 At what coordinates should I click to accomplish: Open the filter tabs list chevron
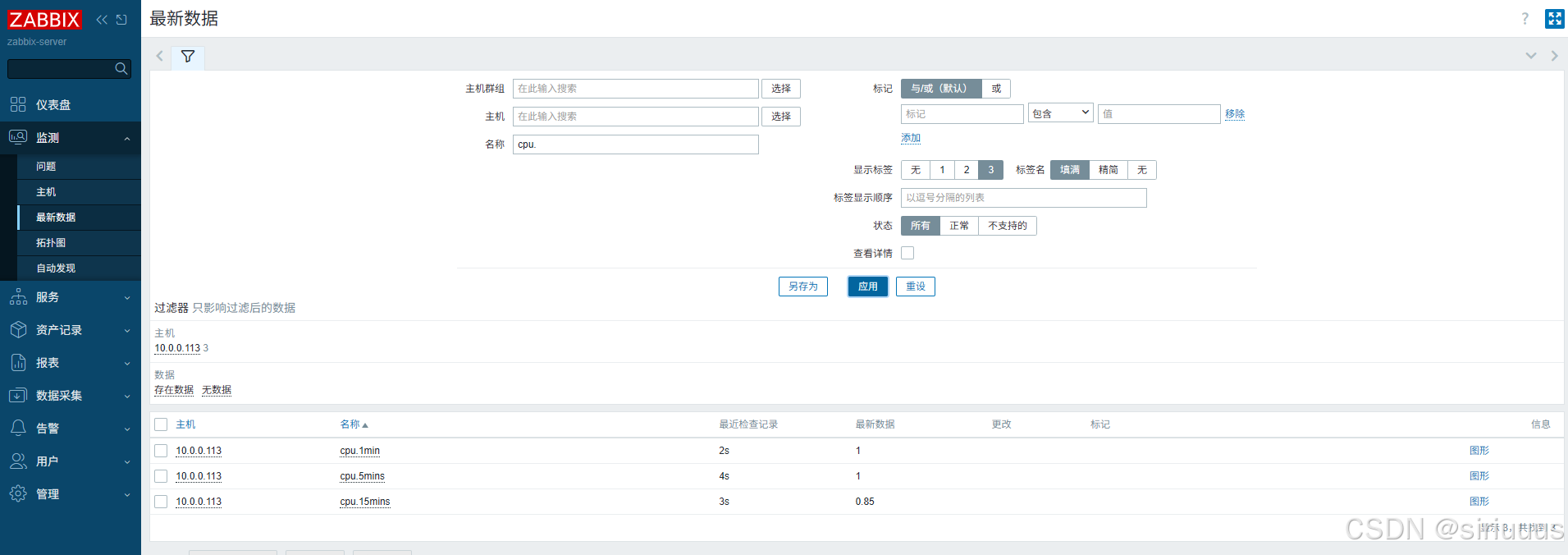[x=1531, y=56]
